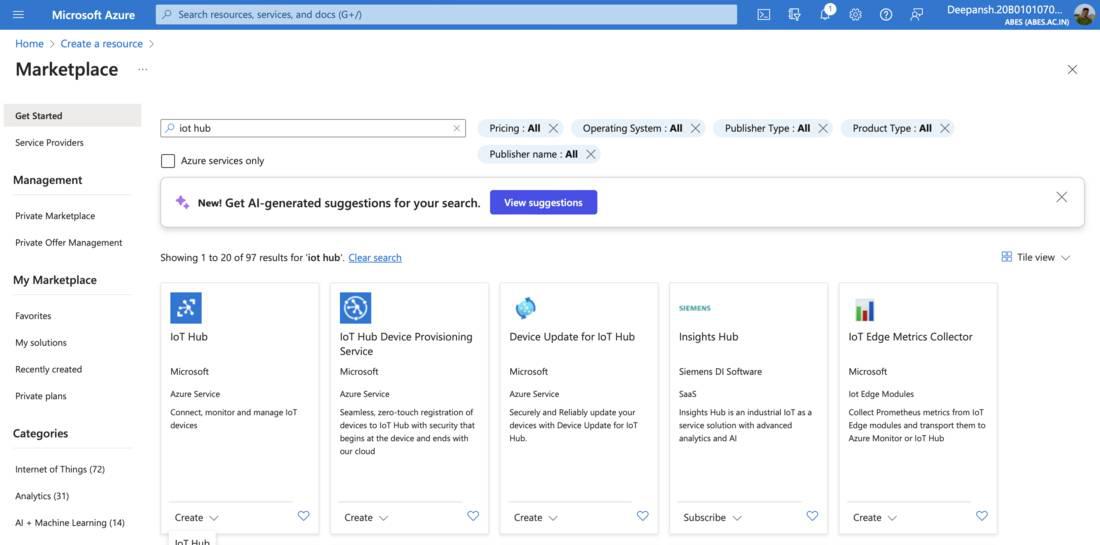Select Service Providers in the sidebar
1100x545 pixels.
(50, 143)
